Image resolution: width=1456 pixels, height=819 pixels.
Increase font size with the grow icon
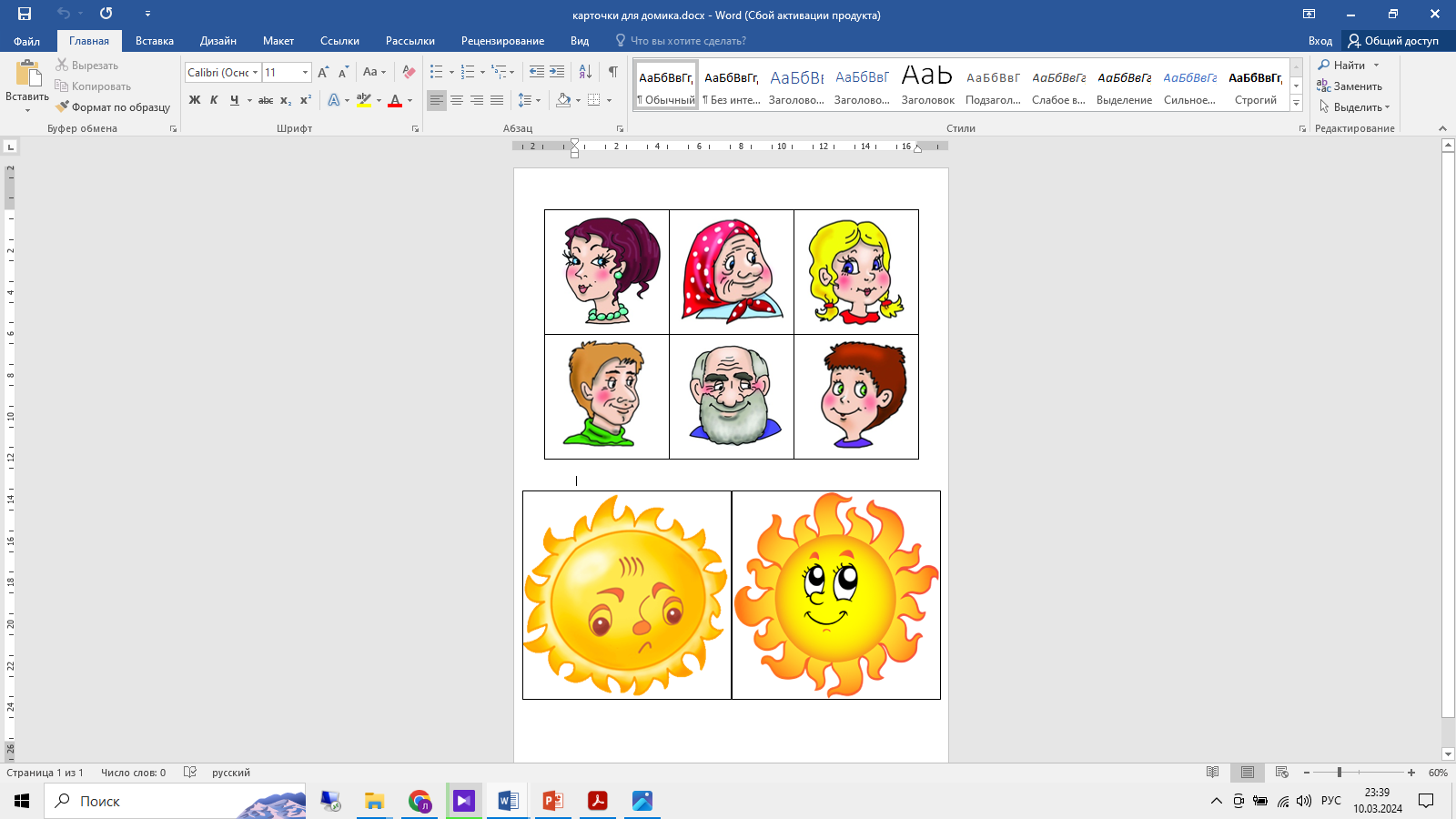click(323, 72)
